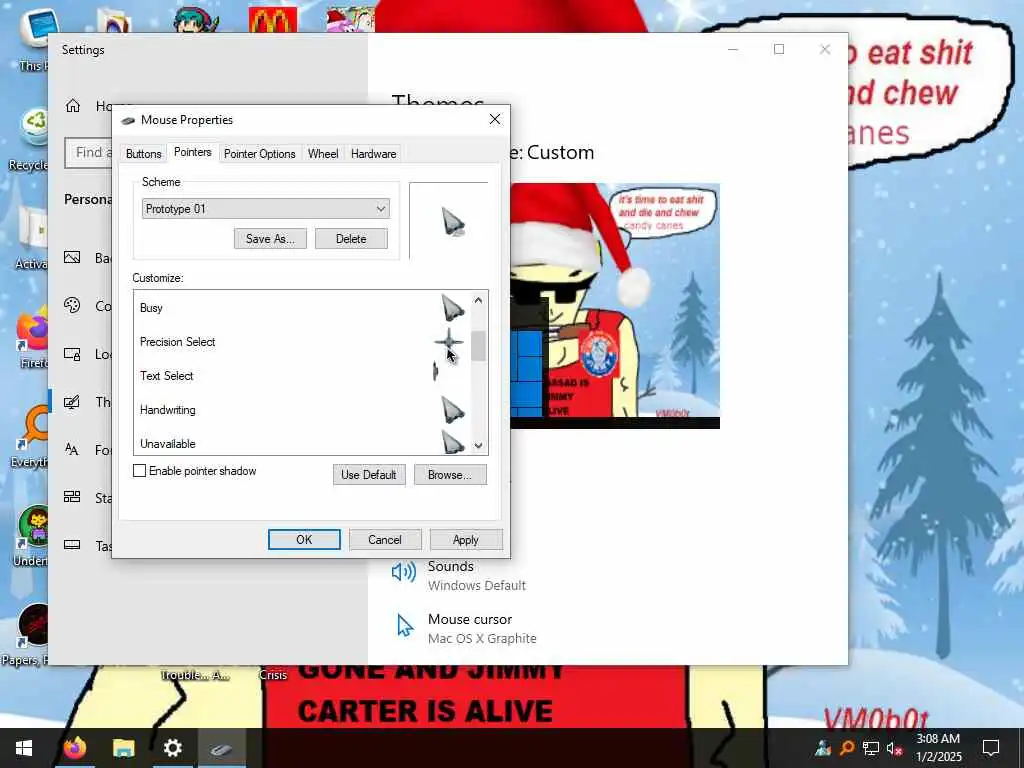
Task: Switch to the Pointers tab
Action: pyautogui.click(x=193, y=152)
